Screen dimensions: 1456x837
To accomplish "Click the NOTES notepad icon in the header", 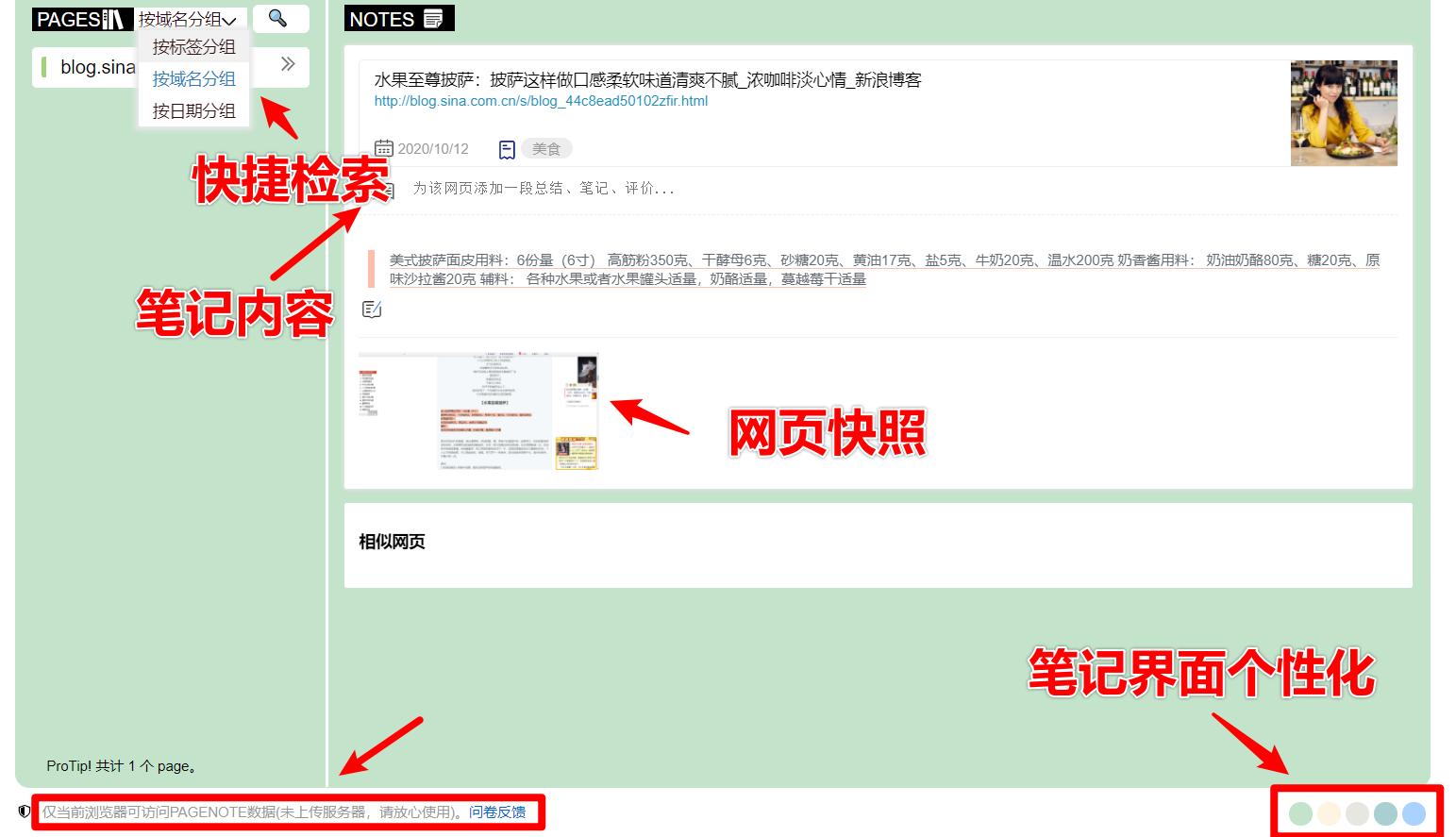I will point(432,16).
